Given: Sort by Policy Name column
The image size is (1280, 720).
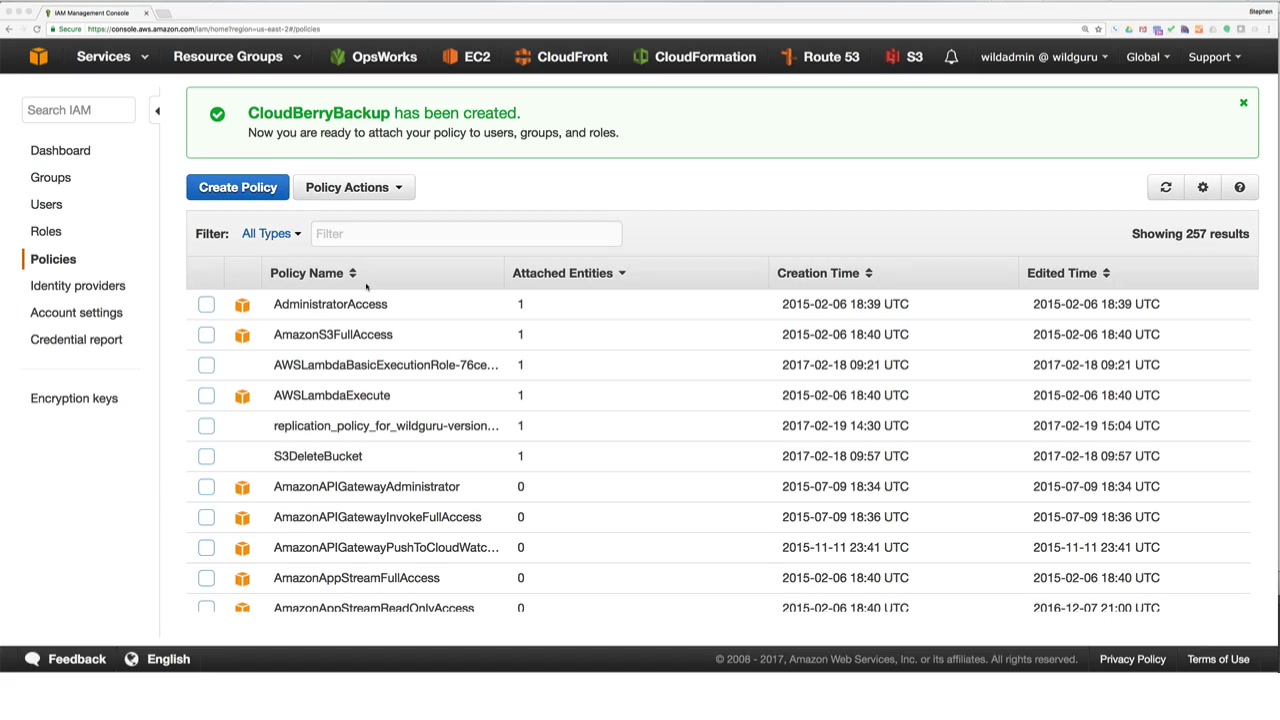Looking at the screenshot, I should click(x=313, y=273).
